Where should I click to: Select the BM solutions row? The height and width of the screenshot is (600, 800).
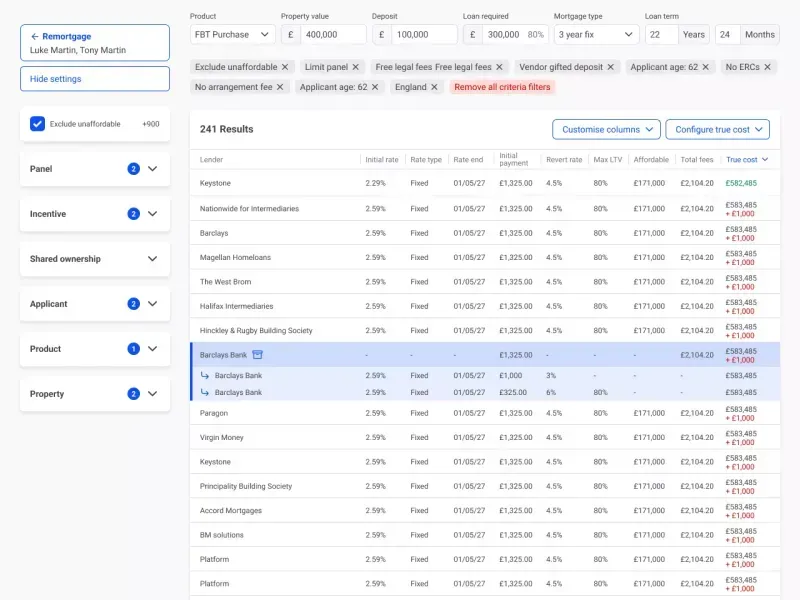485,535
